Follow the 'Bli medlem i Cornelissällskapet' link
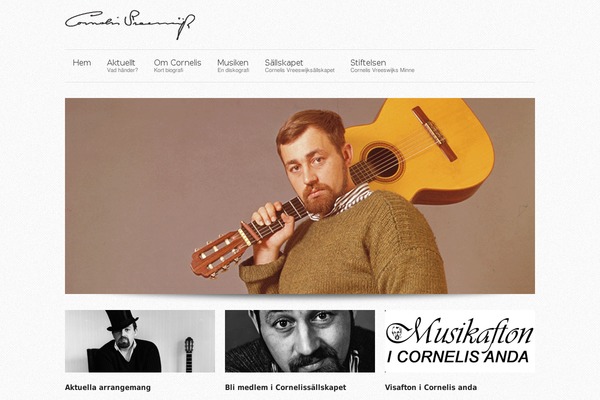The height and width of the screenshot is (400, 600). click(285, 387)
